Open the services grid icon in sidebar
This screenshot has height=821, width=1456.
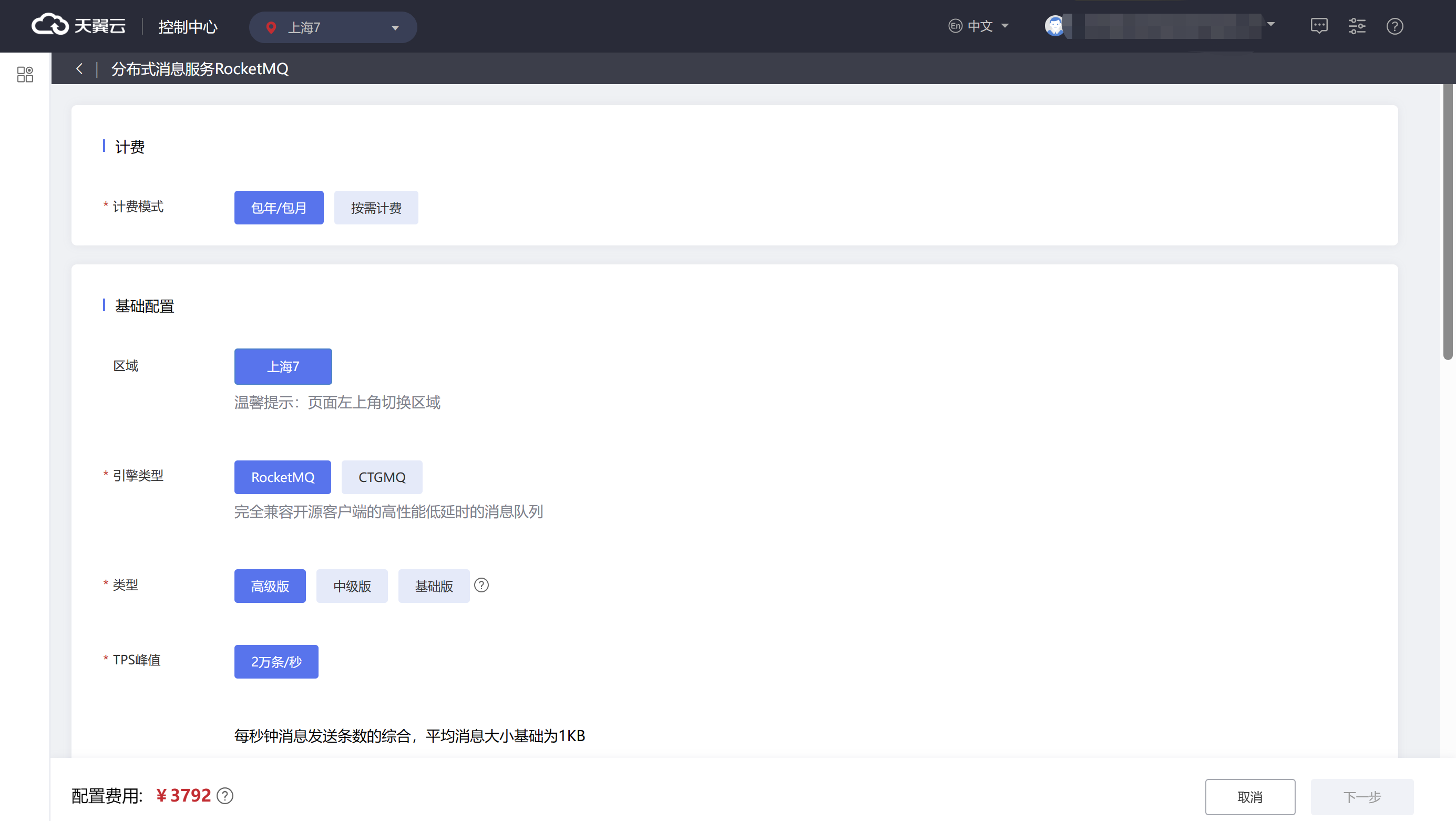click(25, 74)
